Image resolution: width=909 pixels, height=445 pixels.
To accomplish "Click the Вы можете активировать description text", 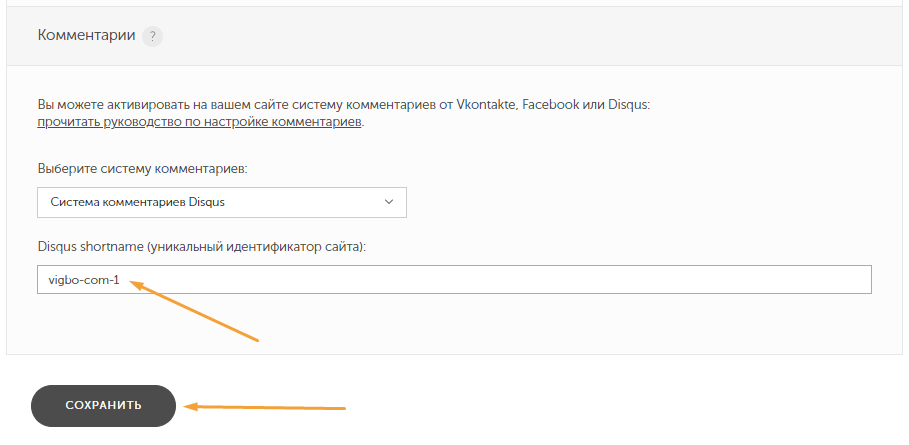I will pos(344,105).
